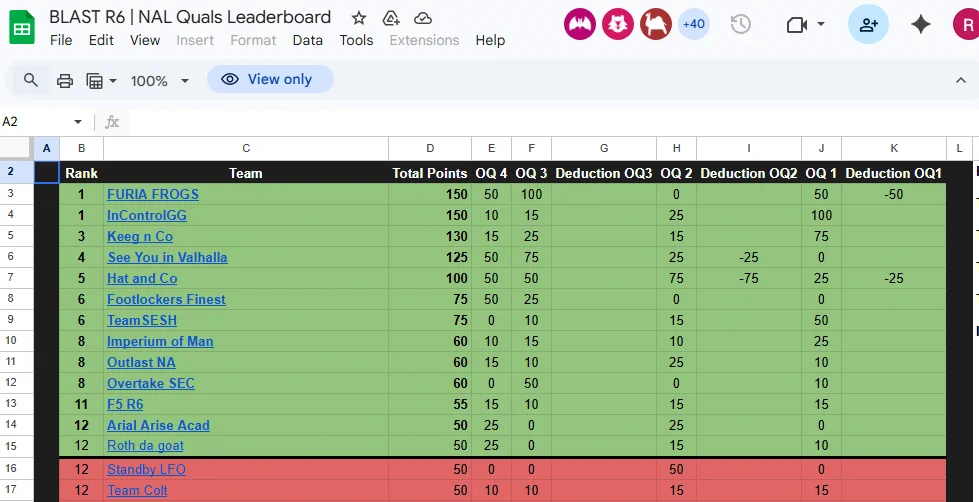This screenshot has width=979, height=502.
Task: Open version history clock icon
Action: pos(740,24)
